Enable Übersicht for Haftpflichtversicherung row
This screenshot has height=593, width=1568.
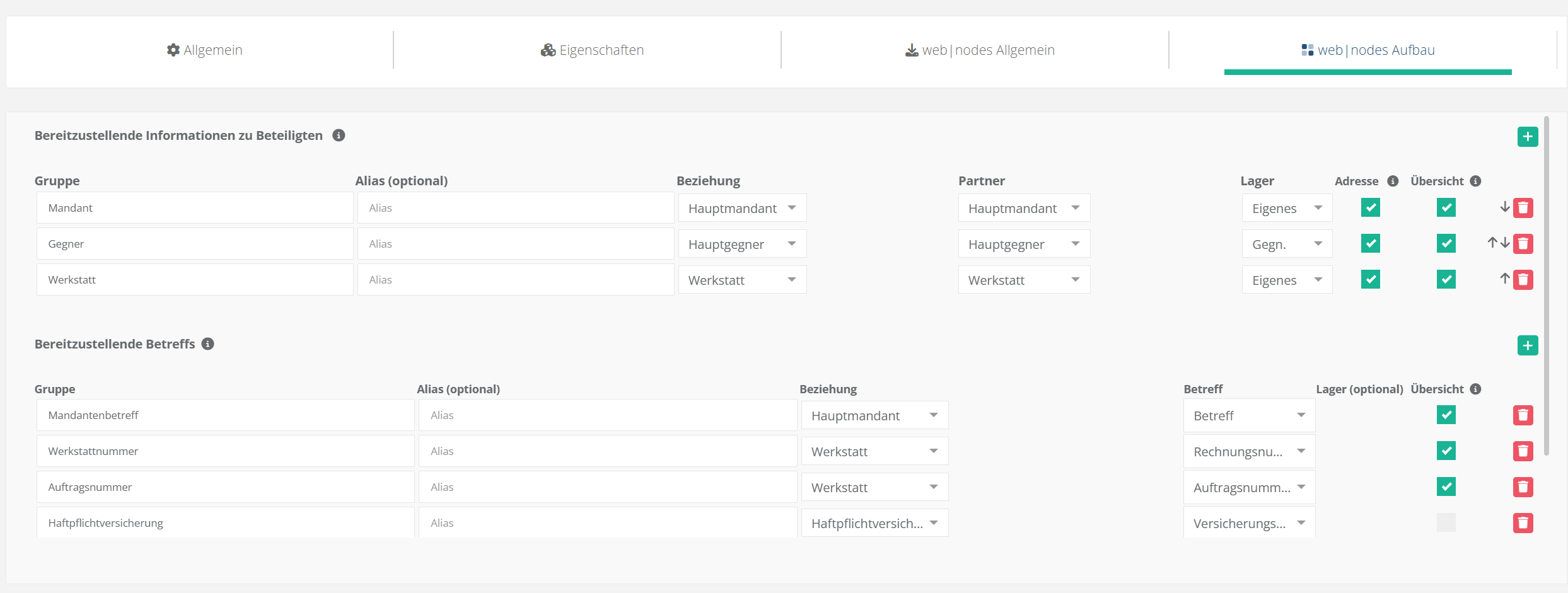[x=1446, y=522]
